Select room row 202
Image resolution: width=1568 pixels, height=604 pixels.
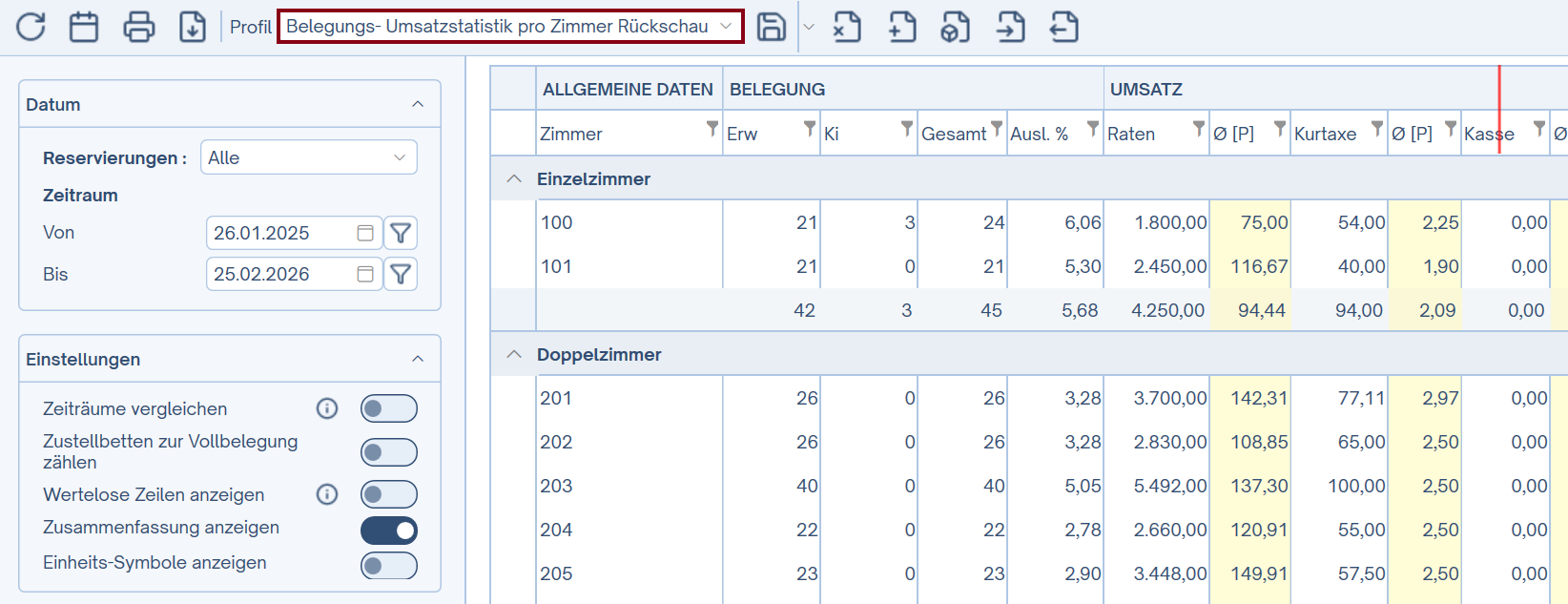1029,442
